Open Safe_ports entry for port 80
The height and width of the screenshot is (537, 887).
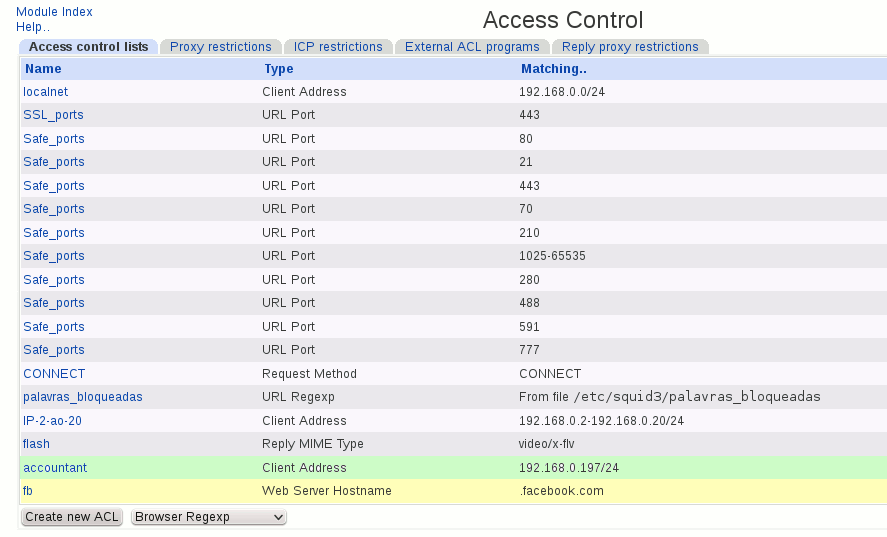[54, 139]
